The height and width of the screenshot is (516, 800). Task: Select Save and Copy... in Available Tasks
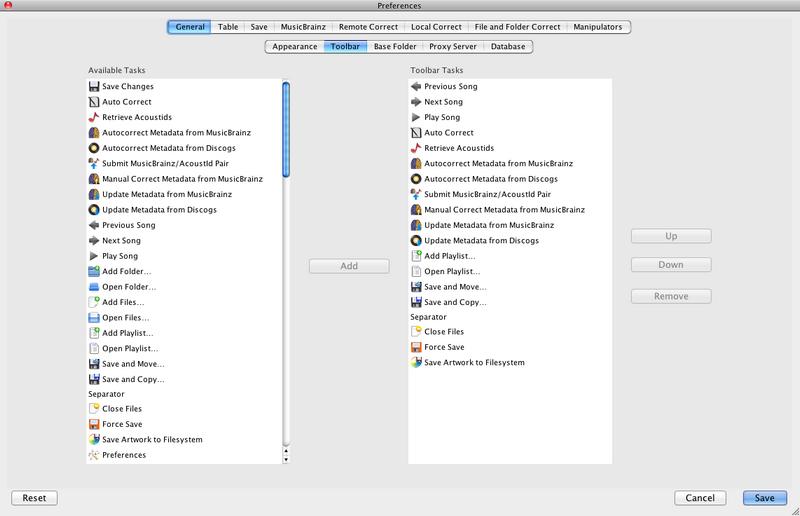coord(184,379)
